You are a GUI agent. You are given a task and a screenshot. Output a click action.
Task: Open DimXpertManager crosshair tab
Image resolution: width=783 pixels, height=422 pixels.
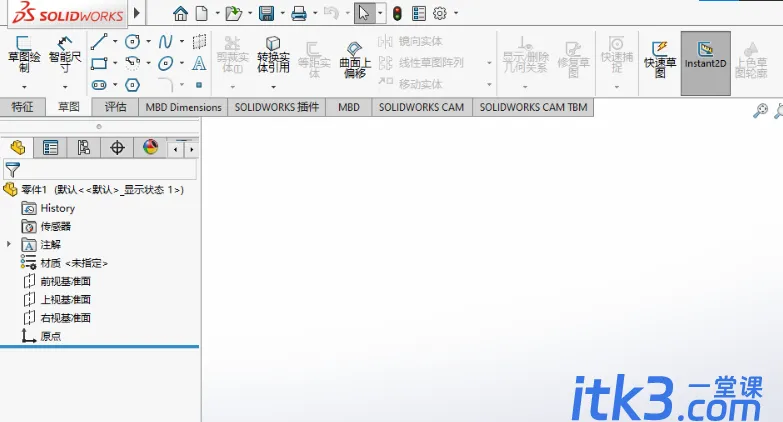click(117, 148)
